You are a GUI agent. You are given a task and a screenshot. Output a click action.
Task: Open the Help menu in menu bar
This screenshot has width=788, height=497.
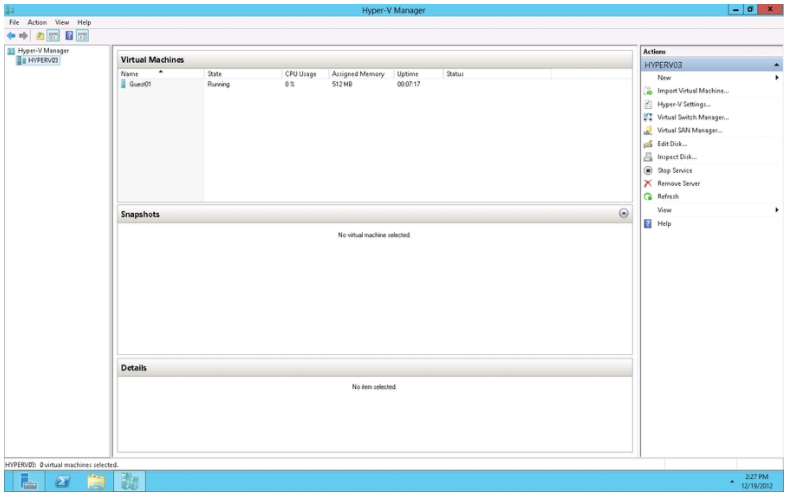coord(84,23)
